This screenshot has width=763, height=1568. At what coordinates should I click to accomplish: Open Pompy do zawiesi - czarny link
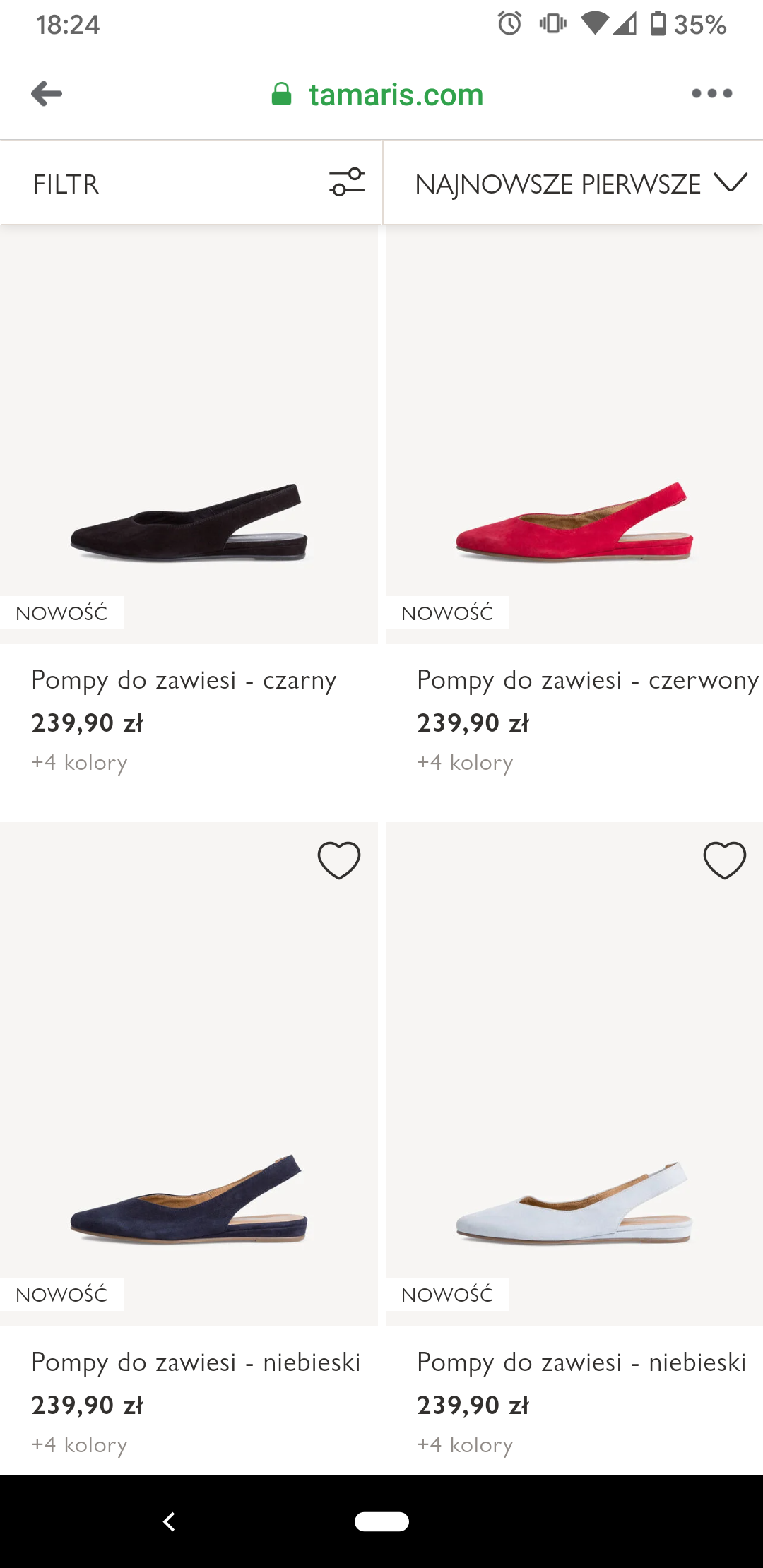point(184,680)
